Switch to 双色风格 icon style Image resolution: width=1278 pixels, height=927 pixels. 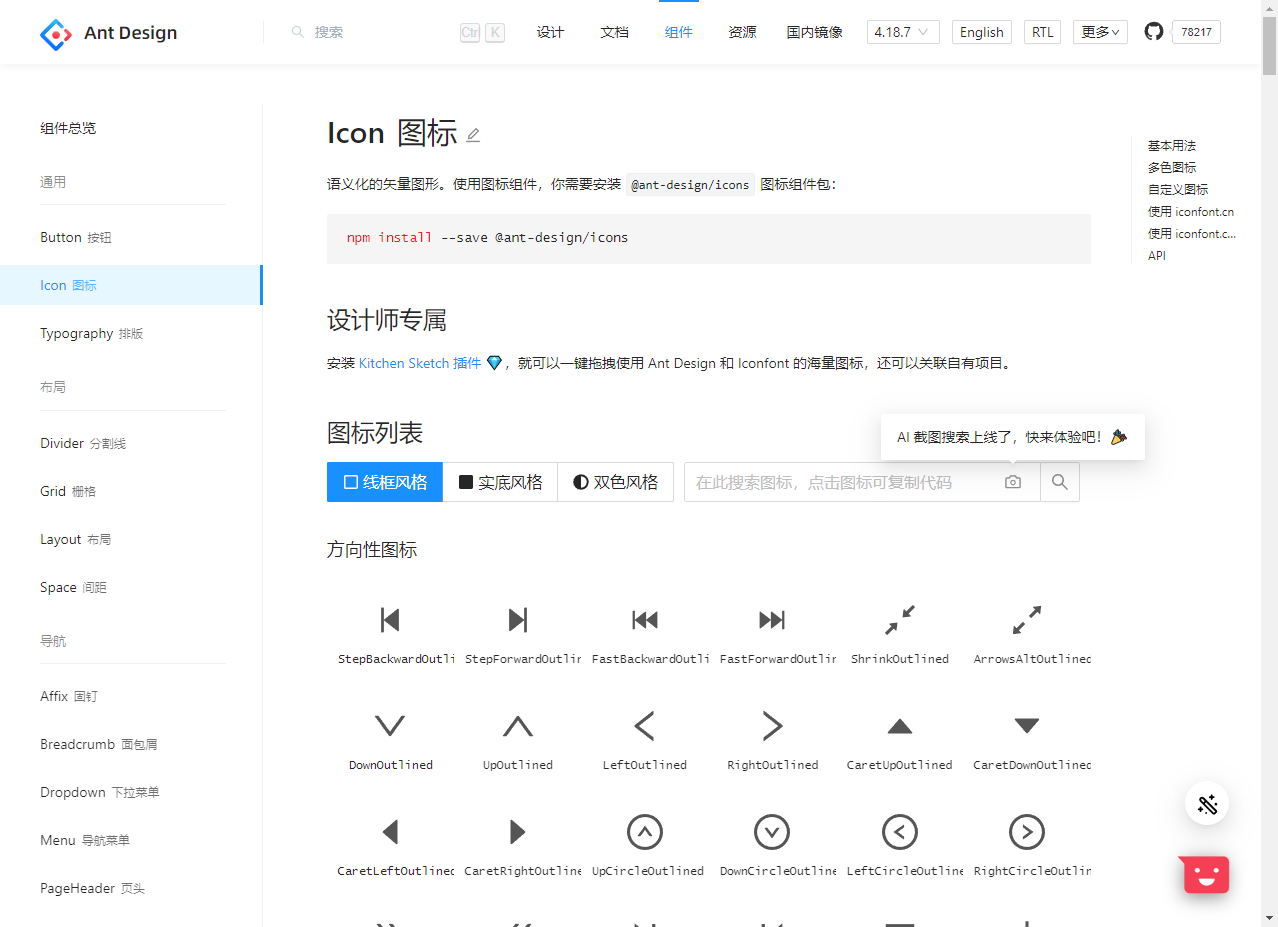point(615,481)
